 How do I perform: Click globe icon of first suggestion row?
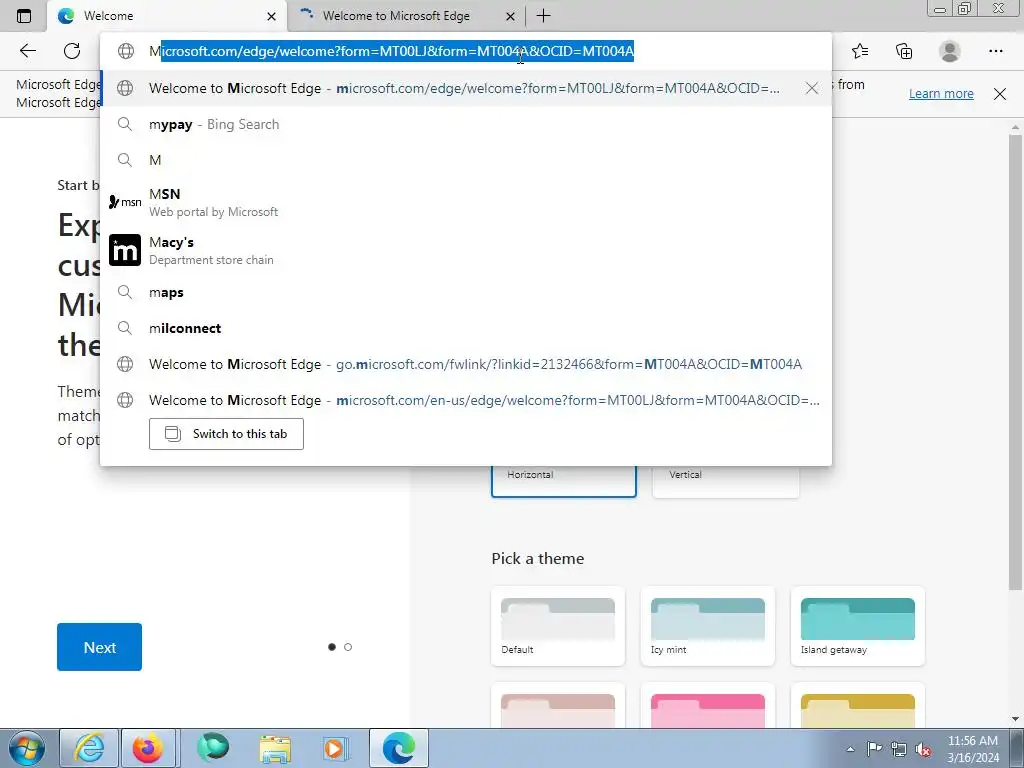point(125,88)
